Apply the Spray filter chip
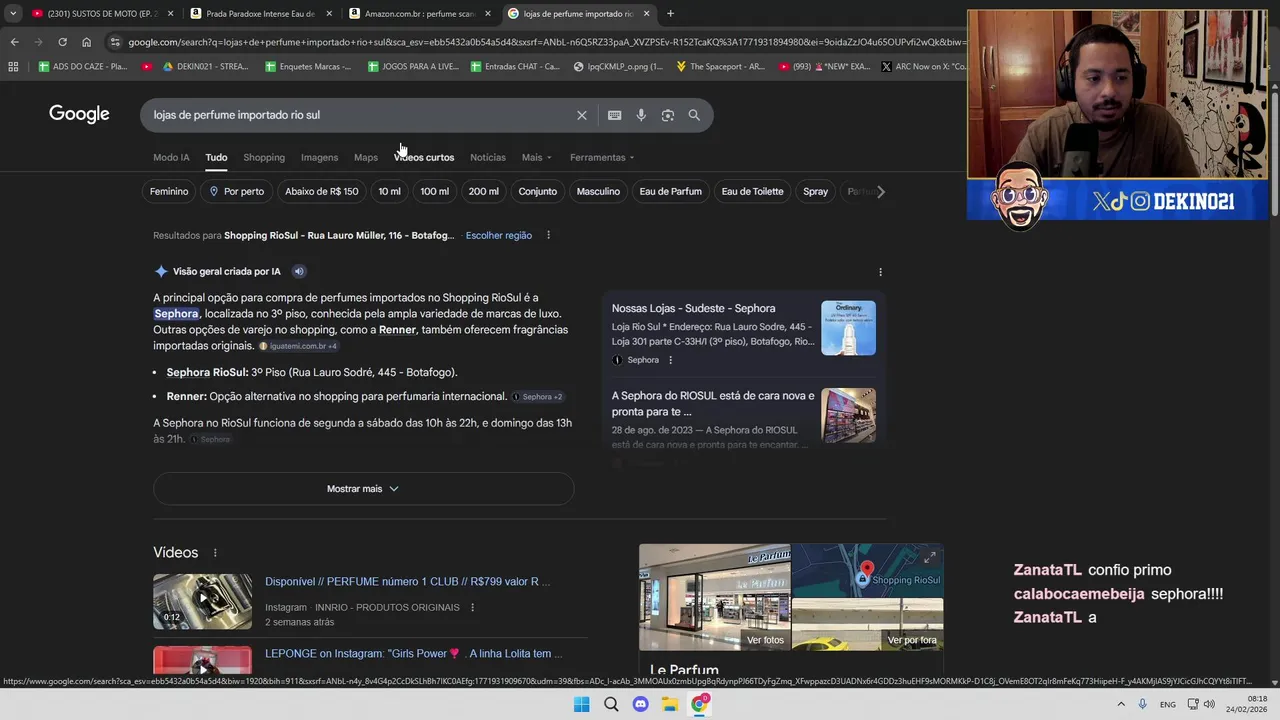Viewport: 1280px width, 720px height. coord(815,191)
